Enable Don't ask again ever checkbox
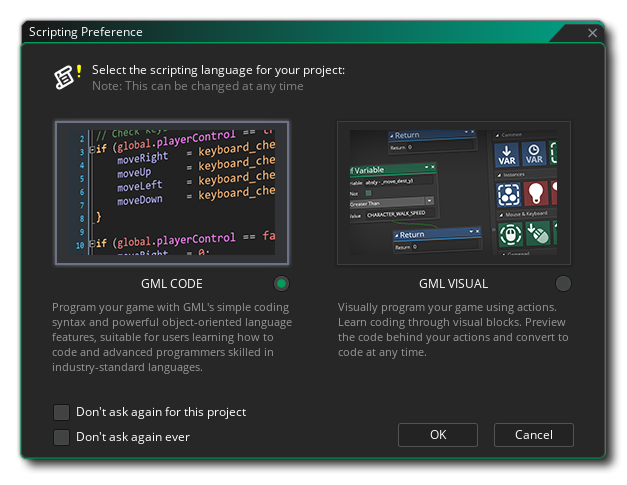 pos(62,437)
